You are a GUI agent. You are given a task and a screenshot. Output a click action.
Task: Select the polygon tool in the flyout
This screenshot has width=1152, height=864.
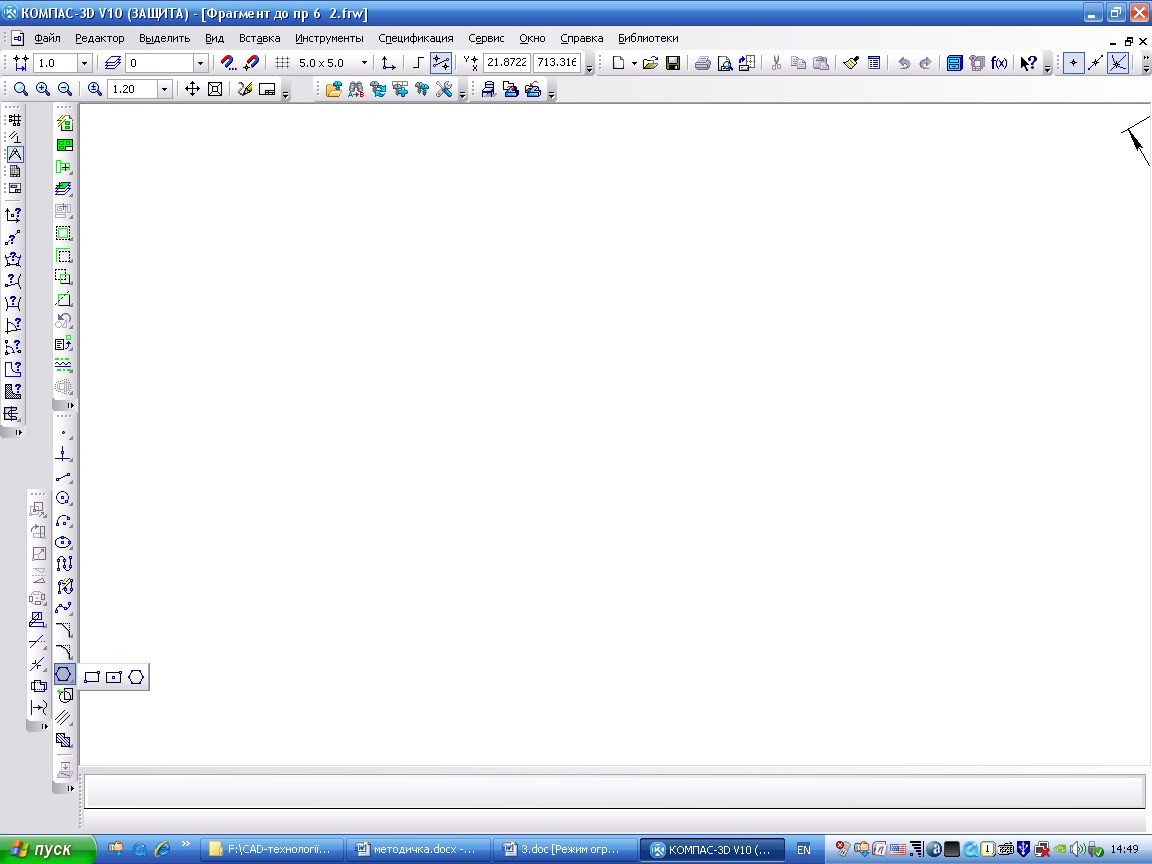pyautogui.click(x=136, y=677)
